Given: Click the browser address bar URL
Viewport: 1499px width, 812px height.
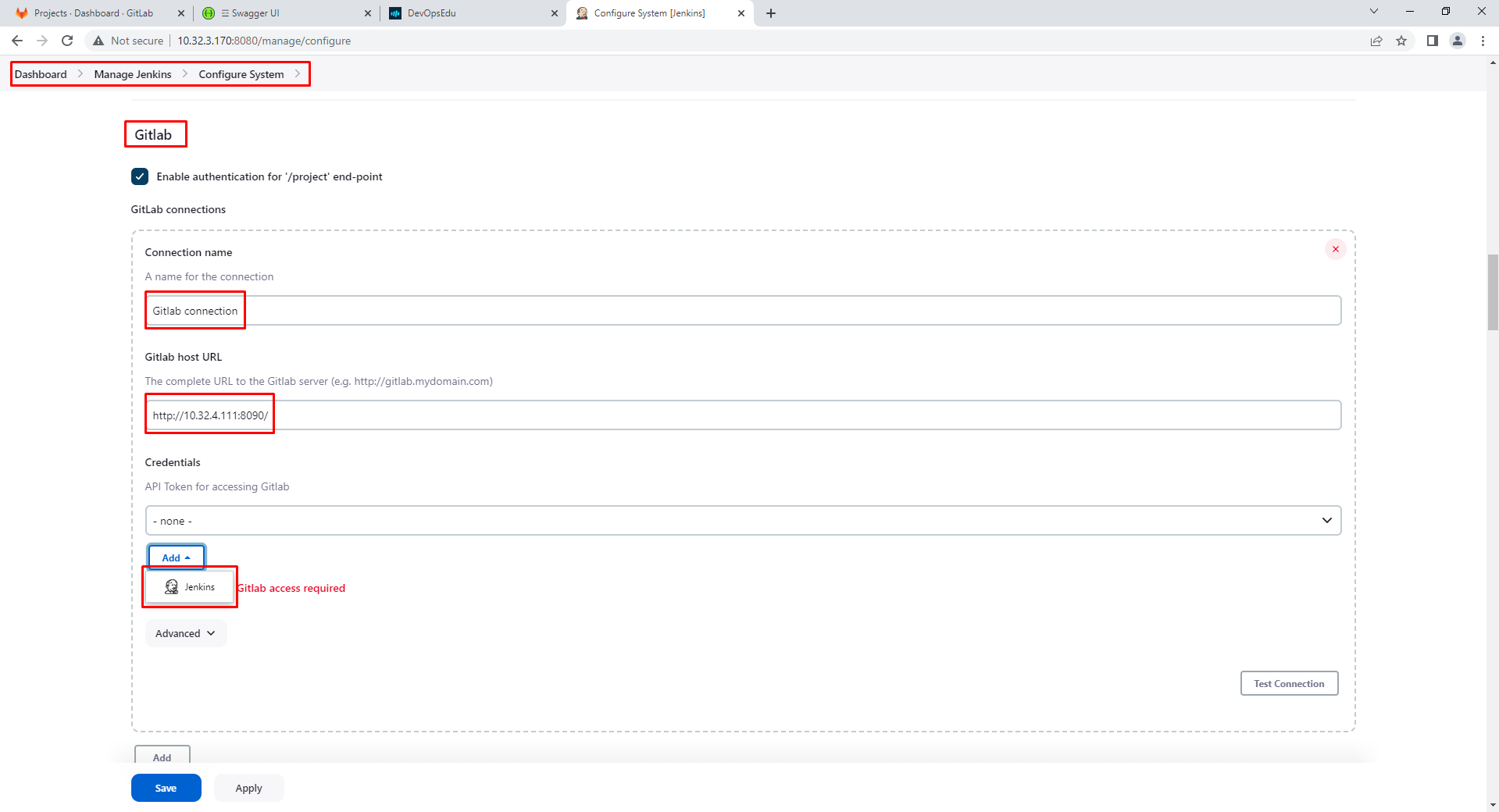Looking at the screenshot, I should tap(264, 41).
